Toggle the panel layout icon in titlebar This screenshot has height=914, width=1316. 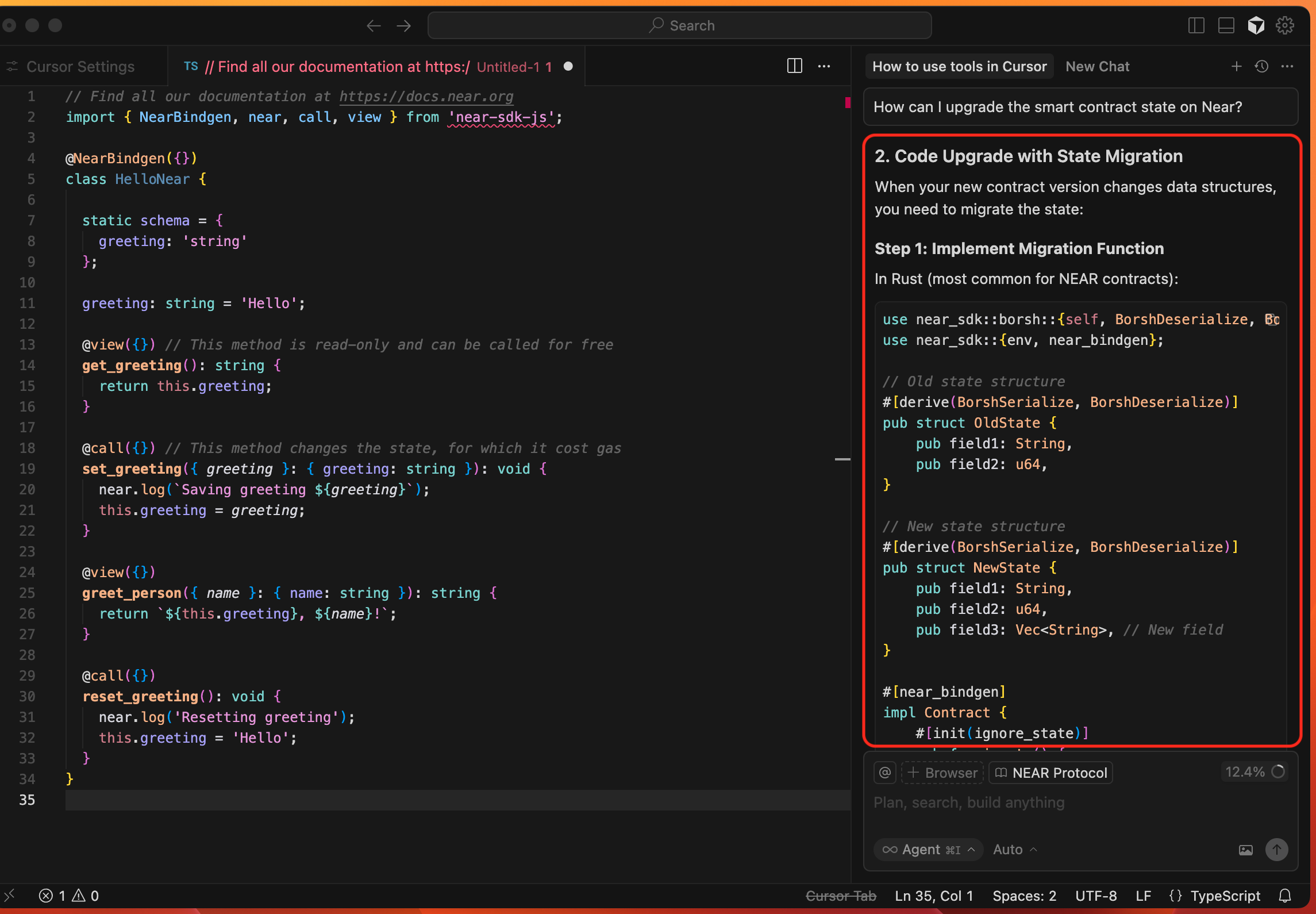1226,25
